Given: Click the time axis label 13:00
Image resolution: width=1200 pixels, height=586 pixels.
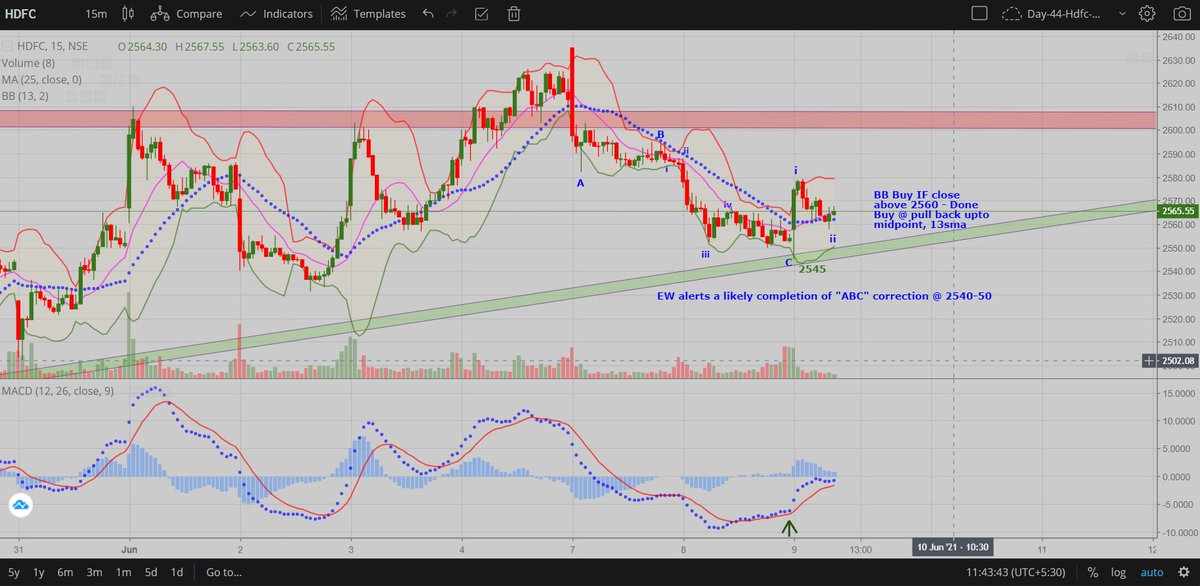Looking at the screenshot, I should coord(863,548).
